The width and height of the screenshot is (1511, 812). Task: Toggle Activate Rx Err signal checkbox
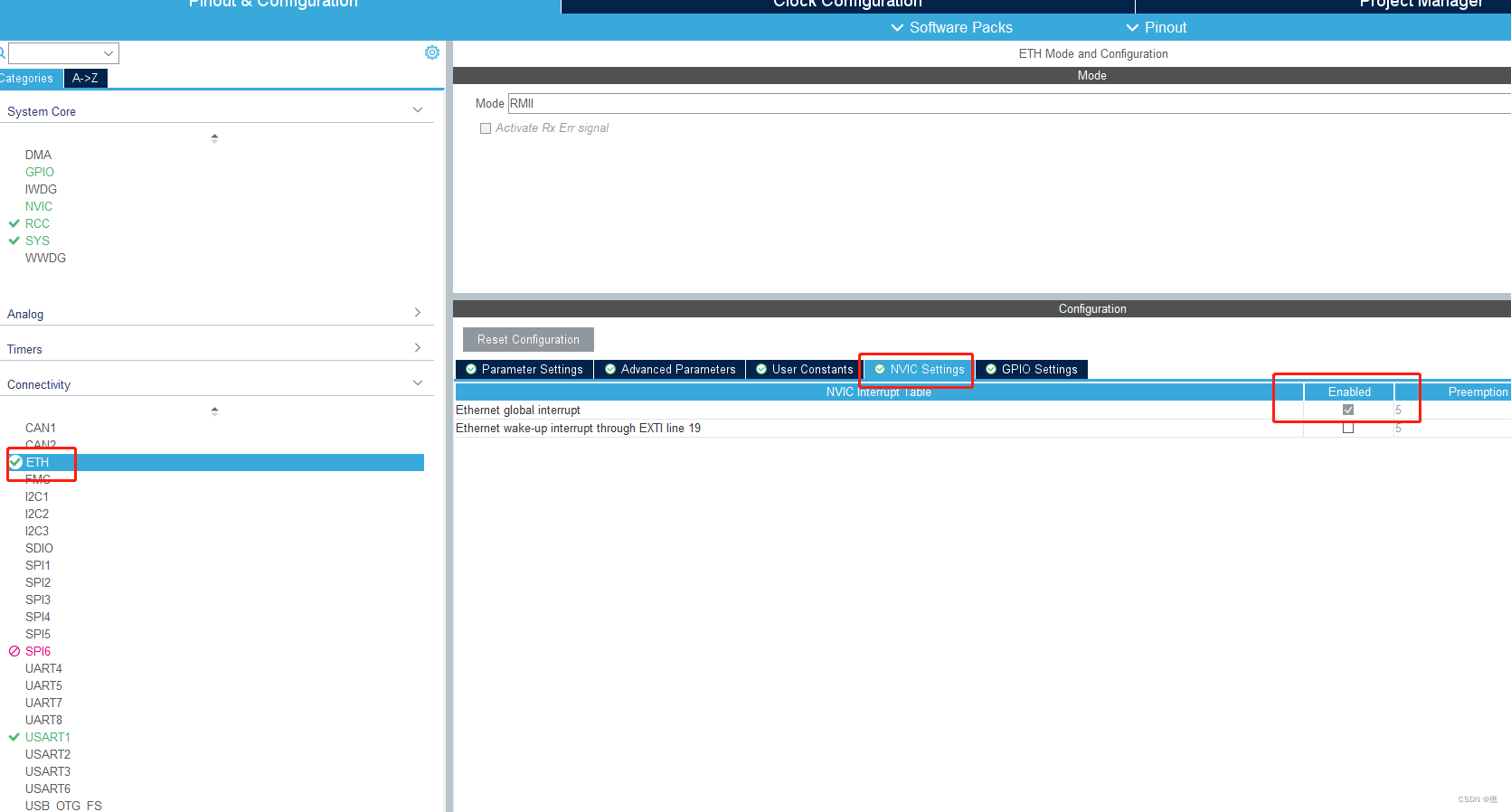[x=486, y=128]
